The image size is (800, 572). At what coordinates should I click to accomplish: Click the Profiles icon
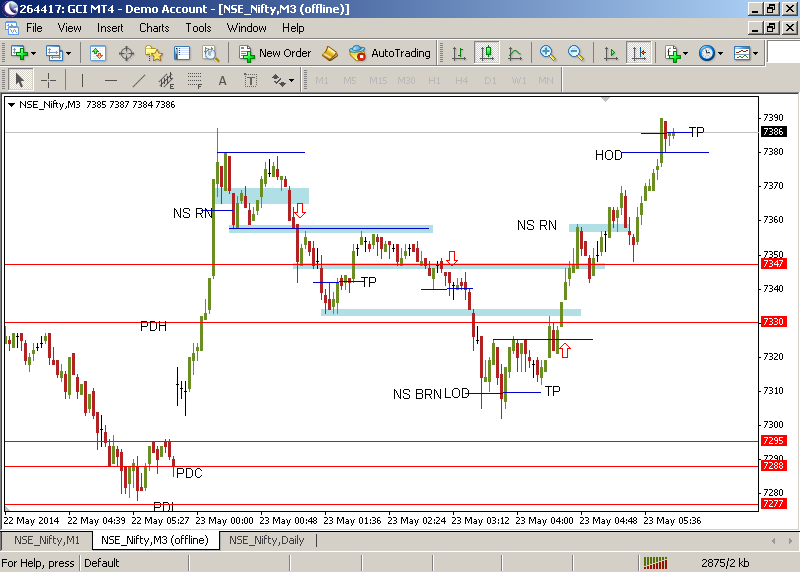54,53
